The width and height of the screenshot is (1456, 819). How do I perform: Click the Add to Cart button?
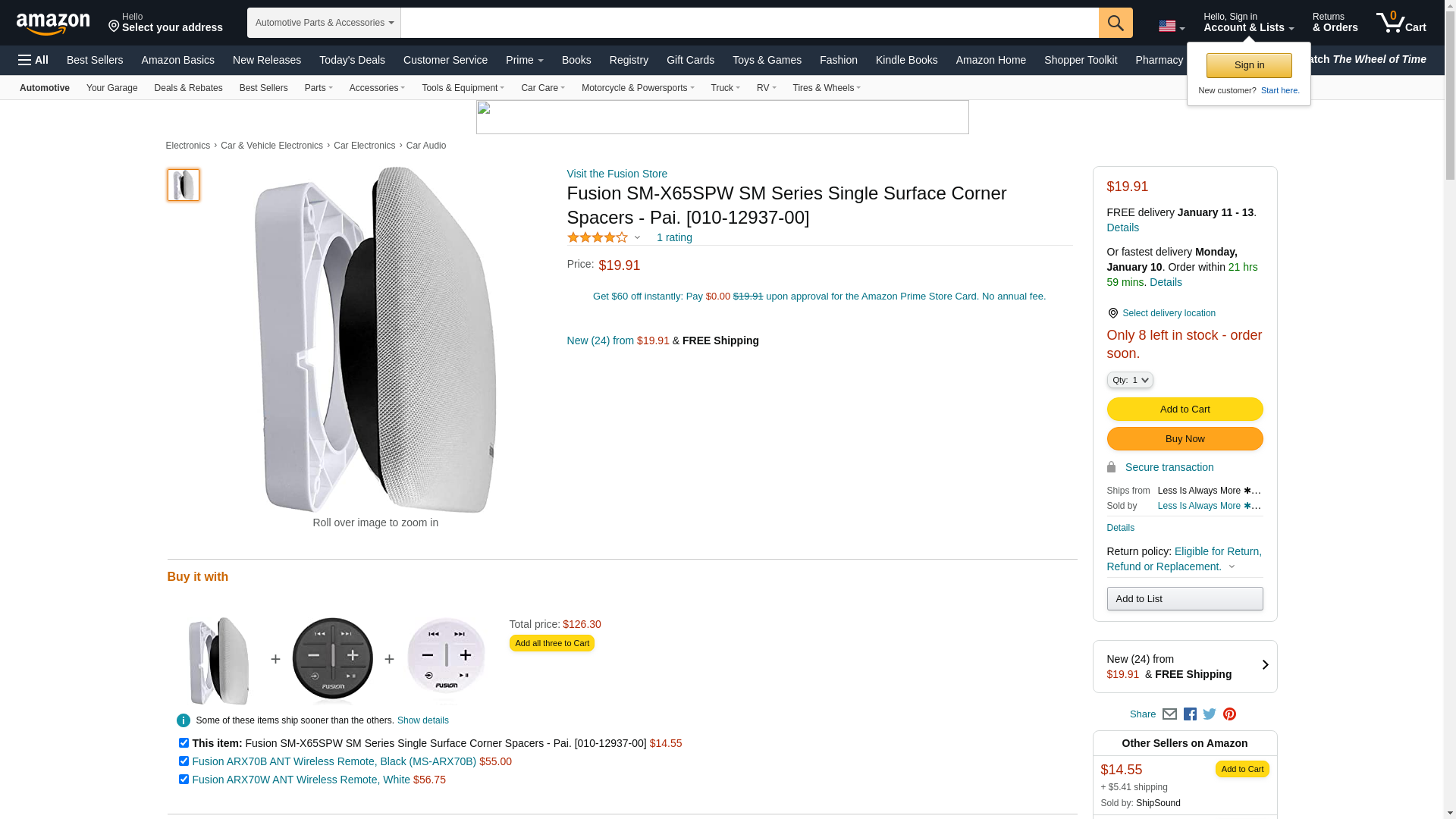(x=1185, y=409)
